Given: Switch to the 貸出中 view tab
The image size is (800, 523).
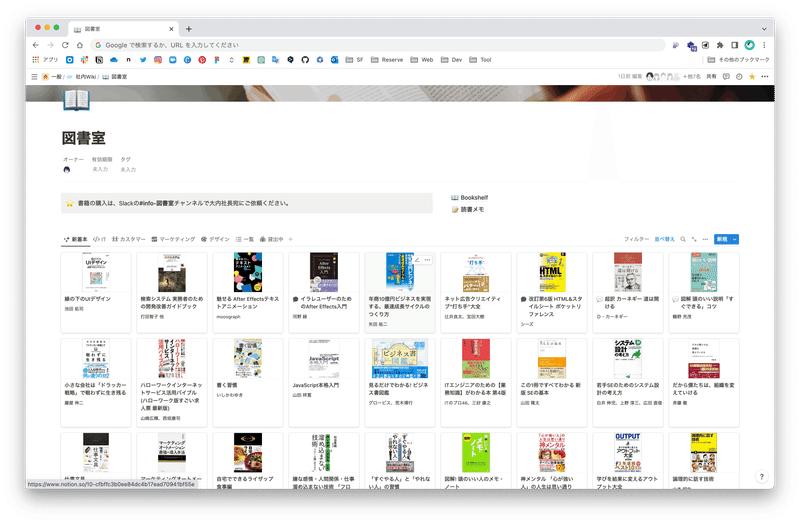Looking at the screenshot, I should [x=271, y=239].
